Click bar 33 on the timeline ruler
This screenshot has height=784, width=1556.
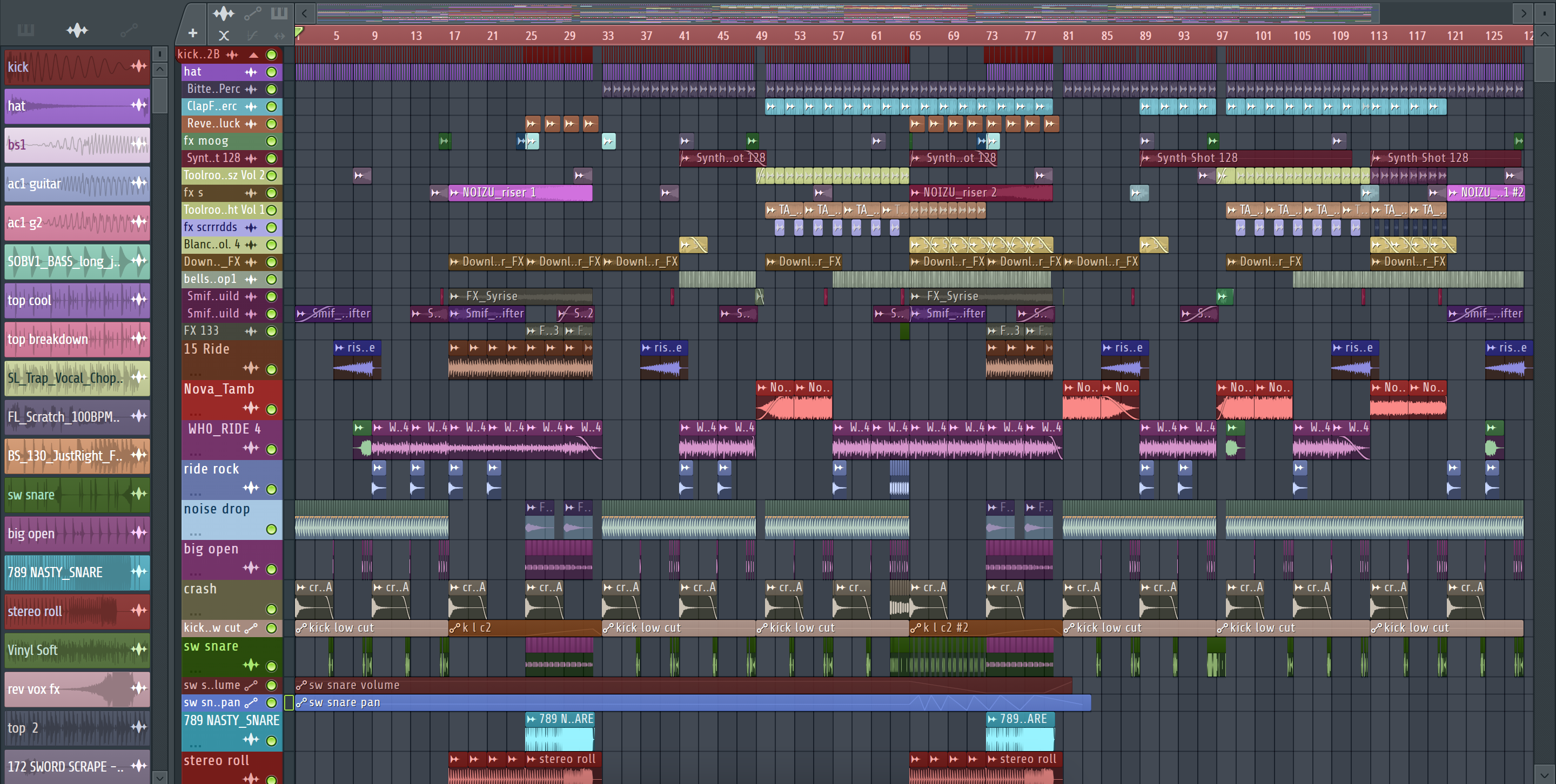(608, 36)
